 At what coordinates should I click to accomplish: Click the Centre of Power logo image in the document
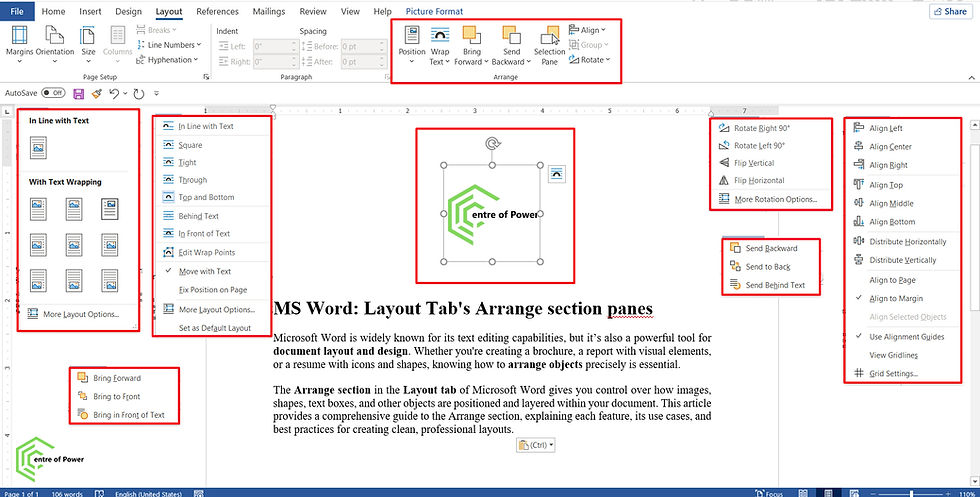pos(492,214)
